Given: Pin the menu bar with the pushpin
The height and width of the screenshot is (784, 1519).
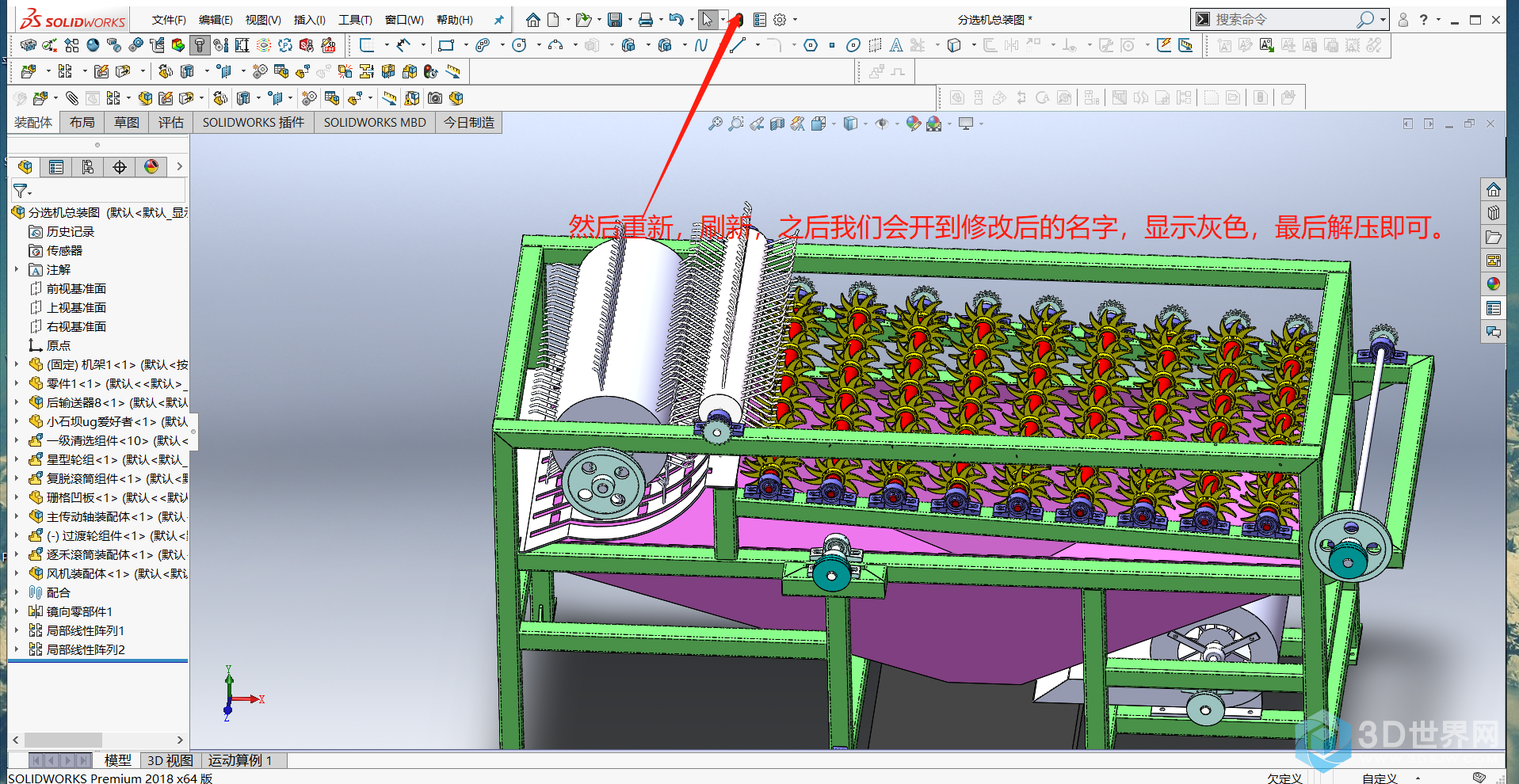Looking at the screenshot, I should point(498,20).
